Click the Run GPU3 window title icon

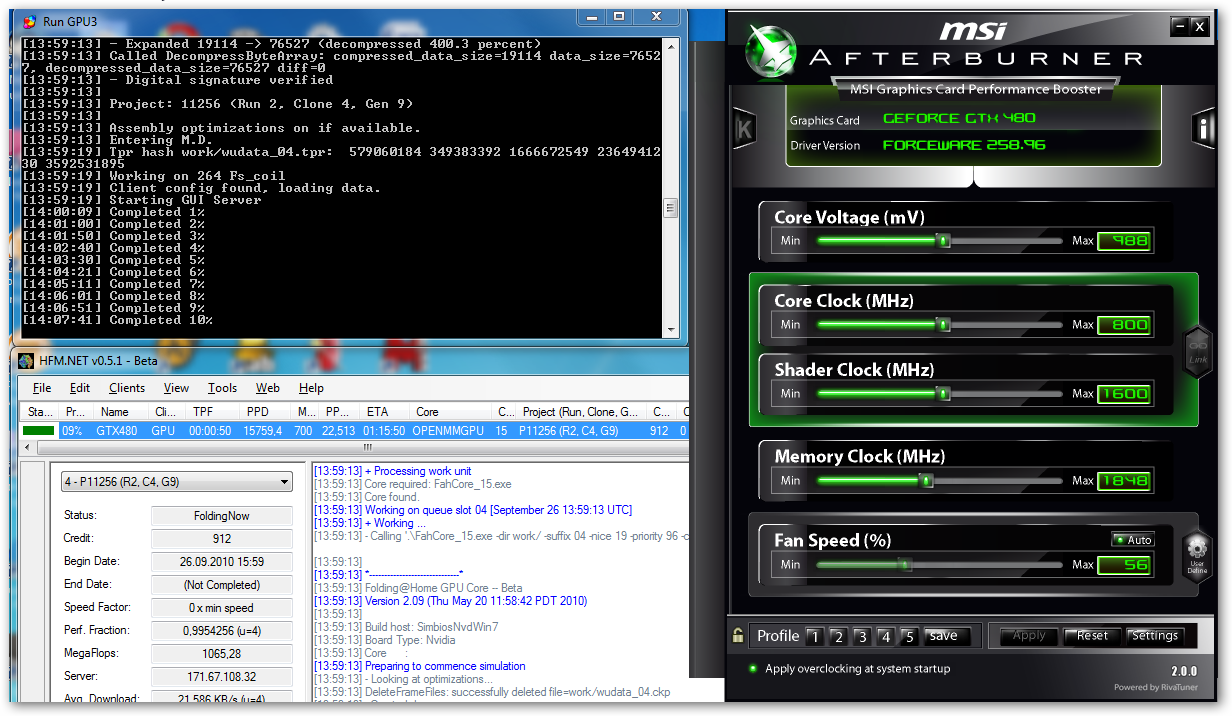click(x=30, y=20)
